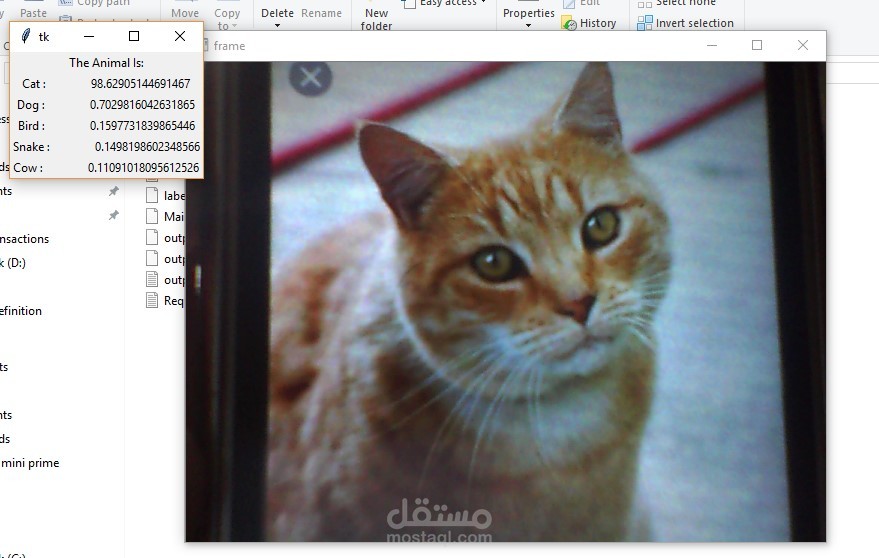The image size is (879, 558).
Task: Select 'mini prime' in navigation pane
Action: click(x=30, y=463)
